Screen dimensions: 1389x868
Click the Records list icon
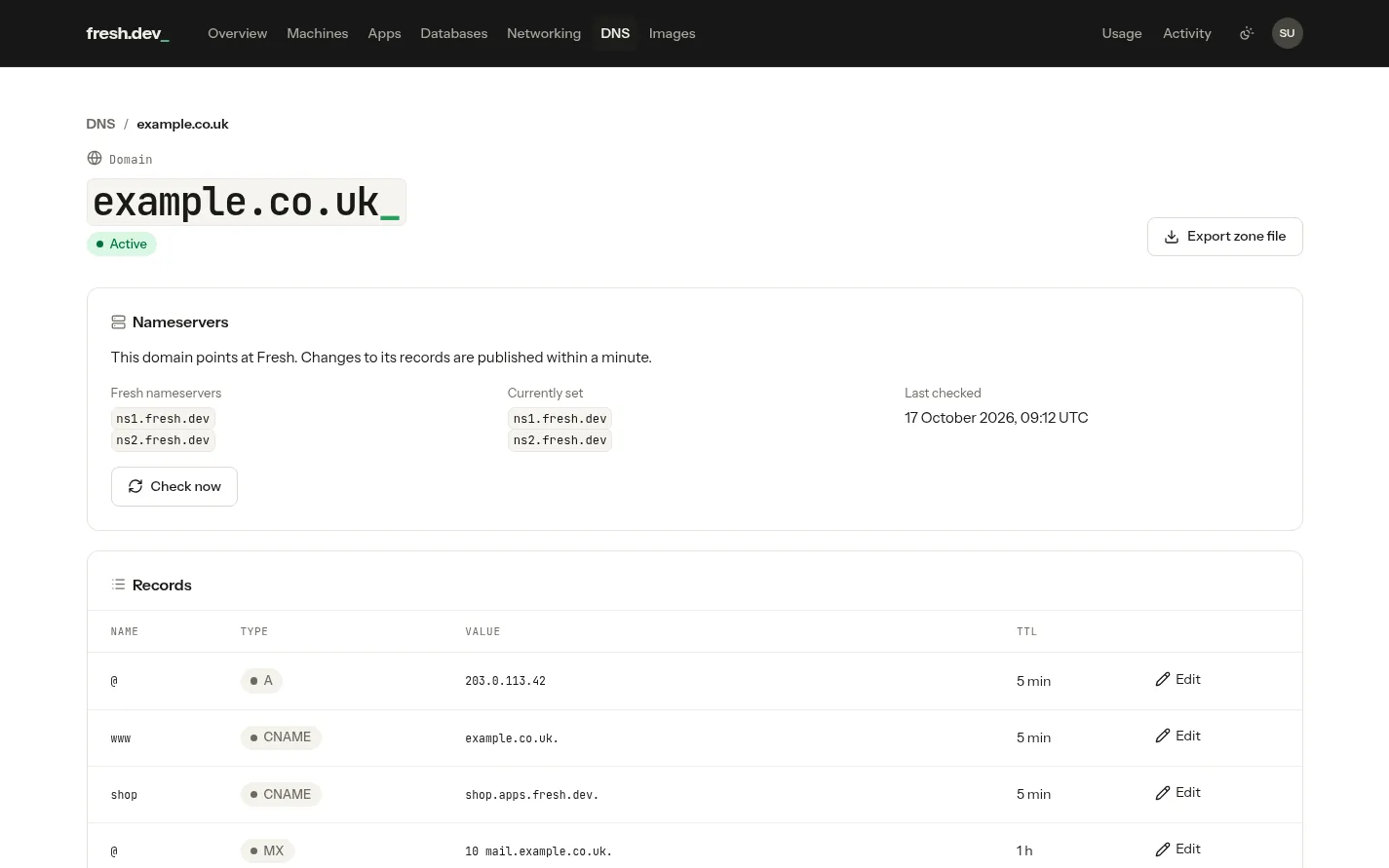click(118, 585)
